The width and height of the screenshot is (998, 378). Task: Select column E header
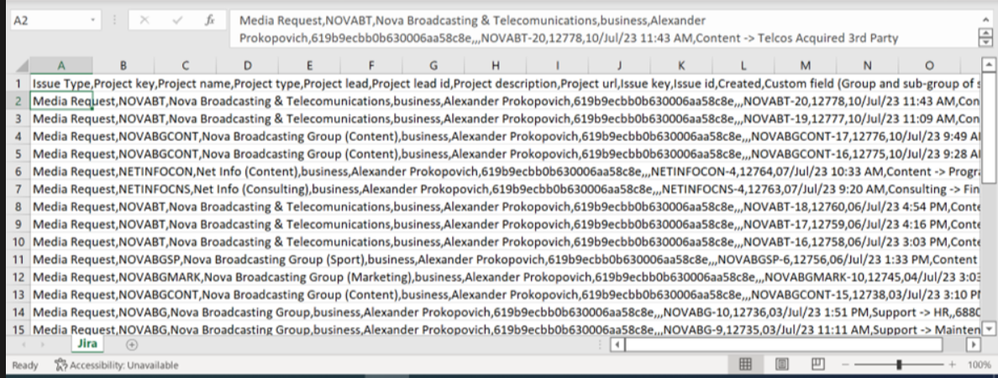click(309, 66)
